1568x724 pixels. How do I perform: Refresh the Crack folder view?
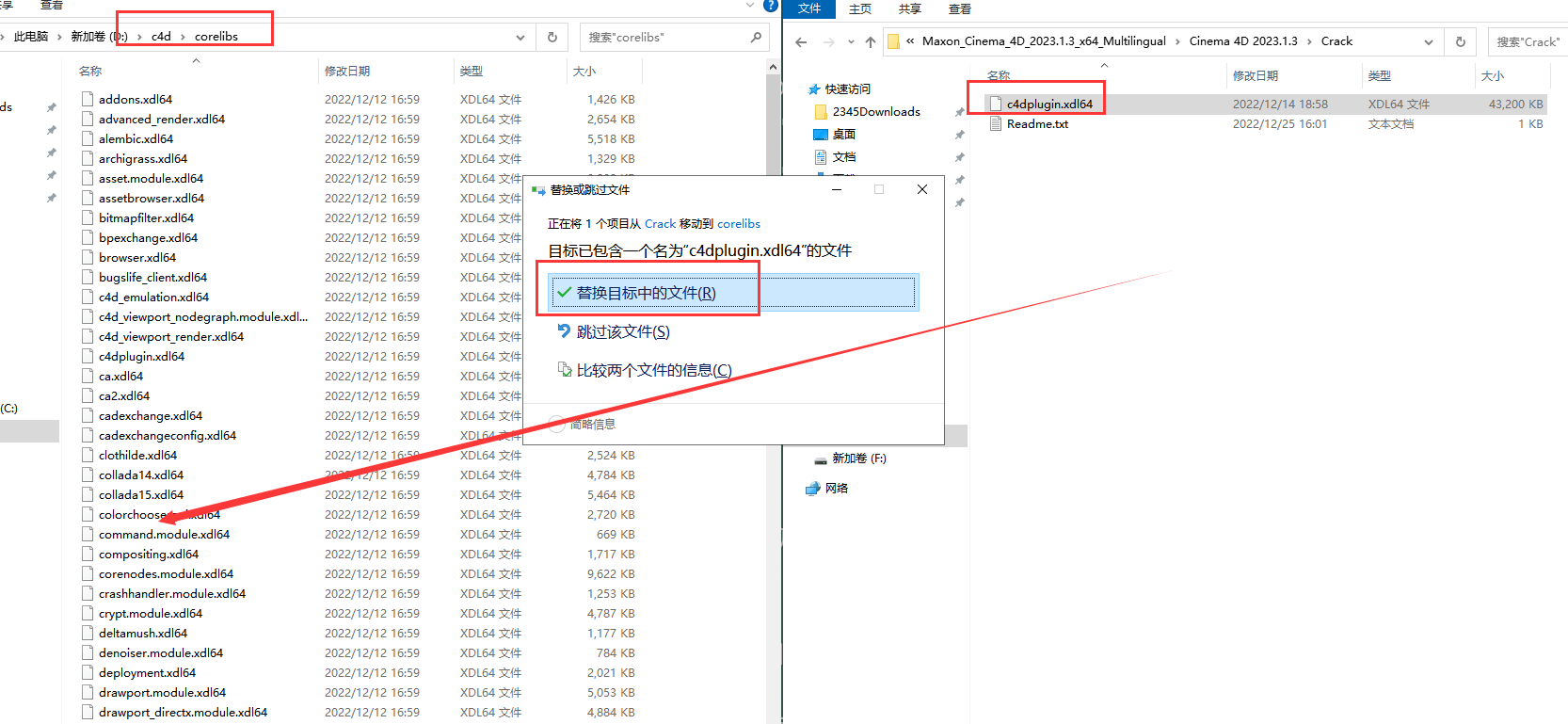pyautogui.click(x=1460, y=41)
